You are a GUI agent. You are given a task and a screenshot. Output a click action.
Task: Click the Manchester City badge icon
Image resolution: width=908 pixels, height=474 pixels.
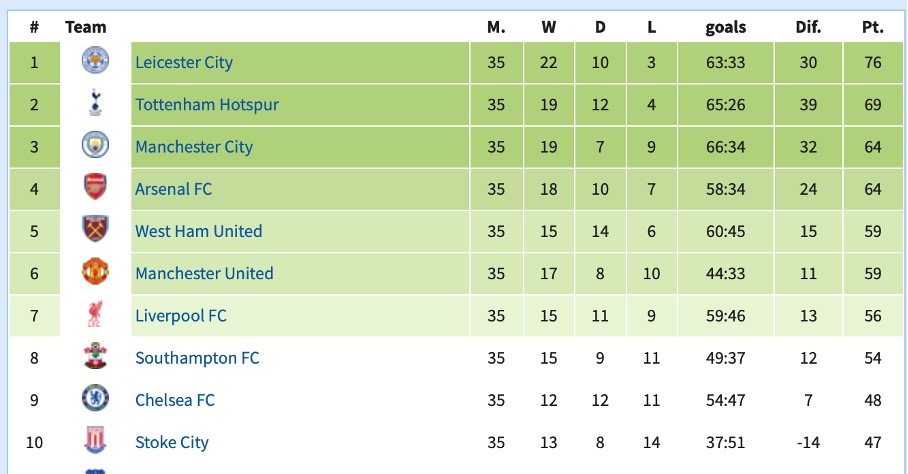pyautogui.click(x=95, y=145)
